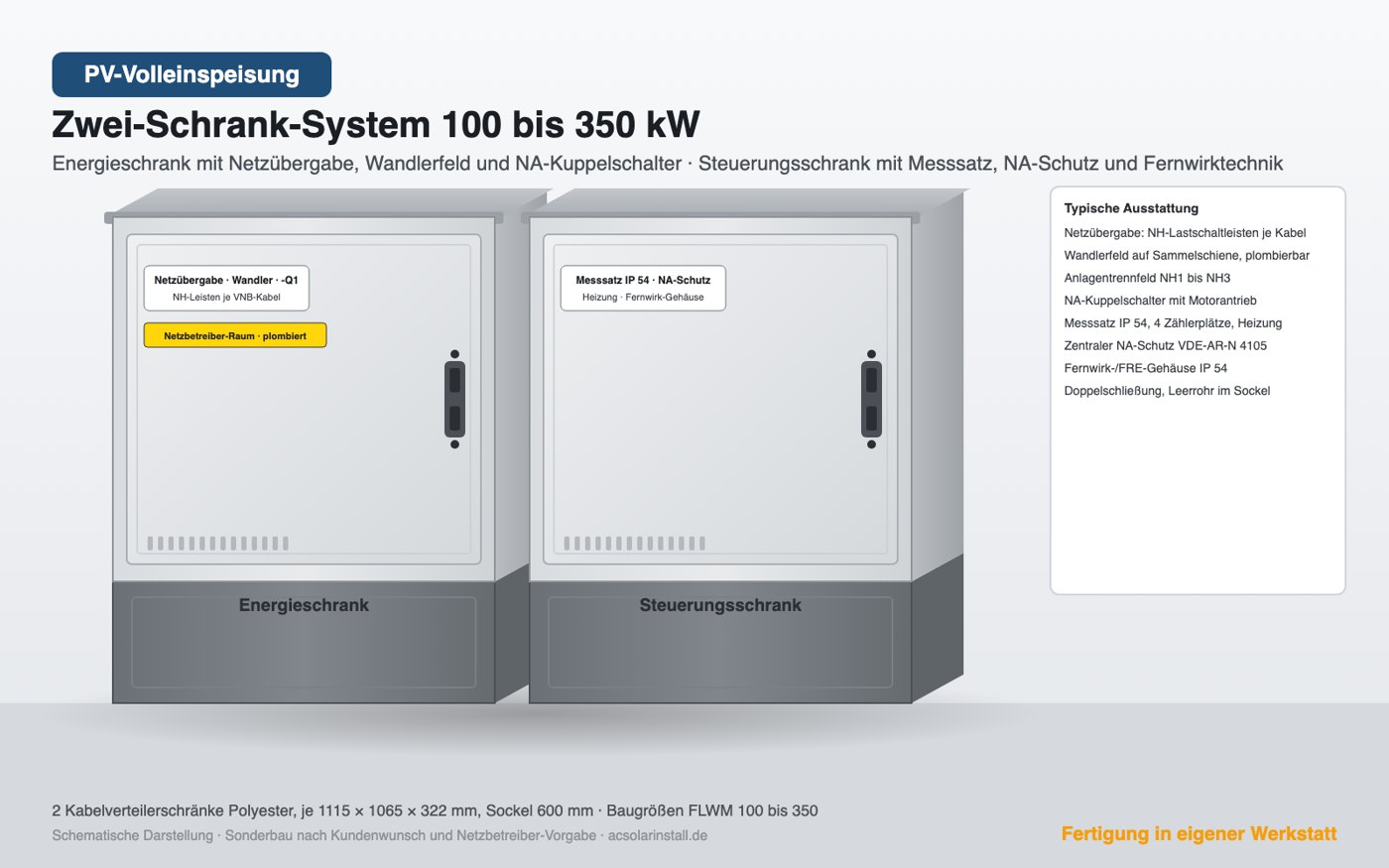Click the Steuerungsschrank base label

[720, 605]
